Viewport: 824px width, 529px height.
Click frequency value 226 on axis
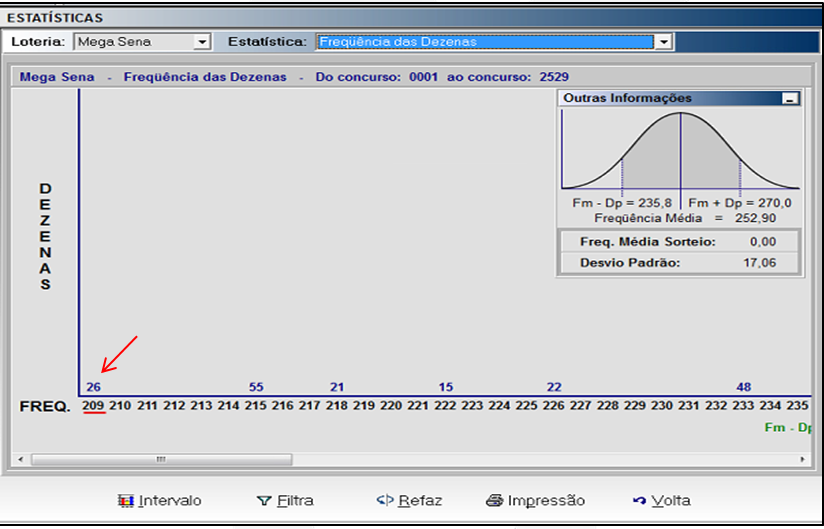(553, 406)
